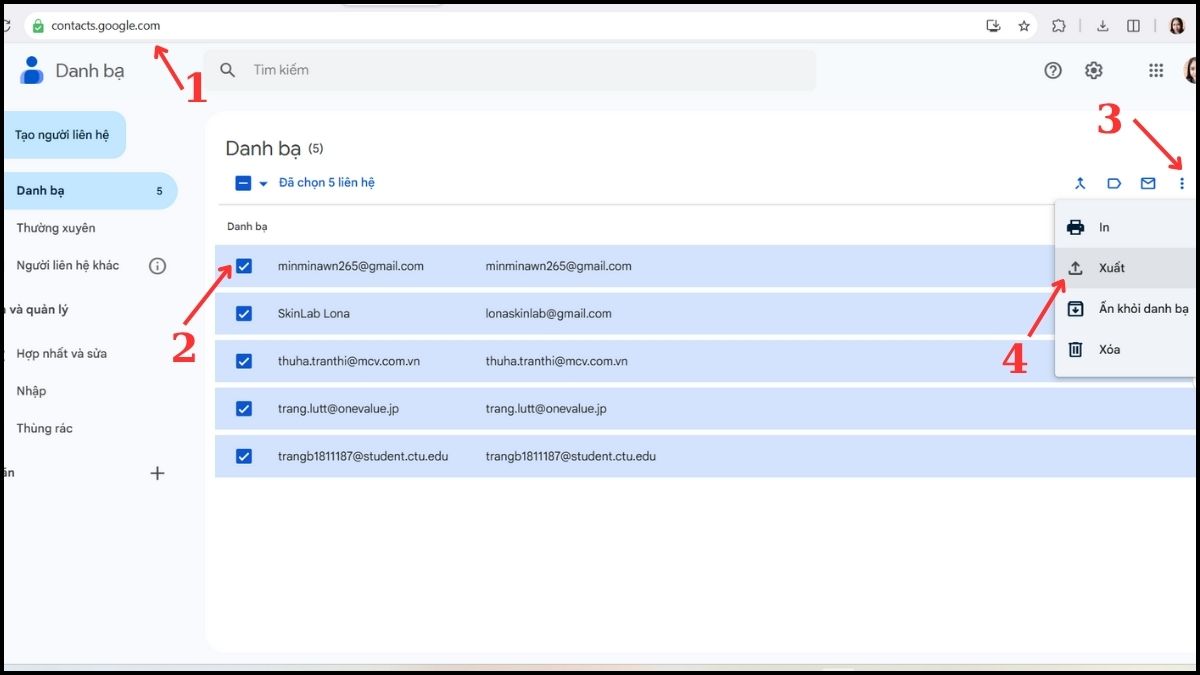
Task: Uncheck the SkinLab Lona contact checkbox
Action: [x=244, y=314]
